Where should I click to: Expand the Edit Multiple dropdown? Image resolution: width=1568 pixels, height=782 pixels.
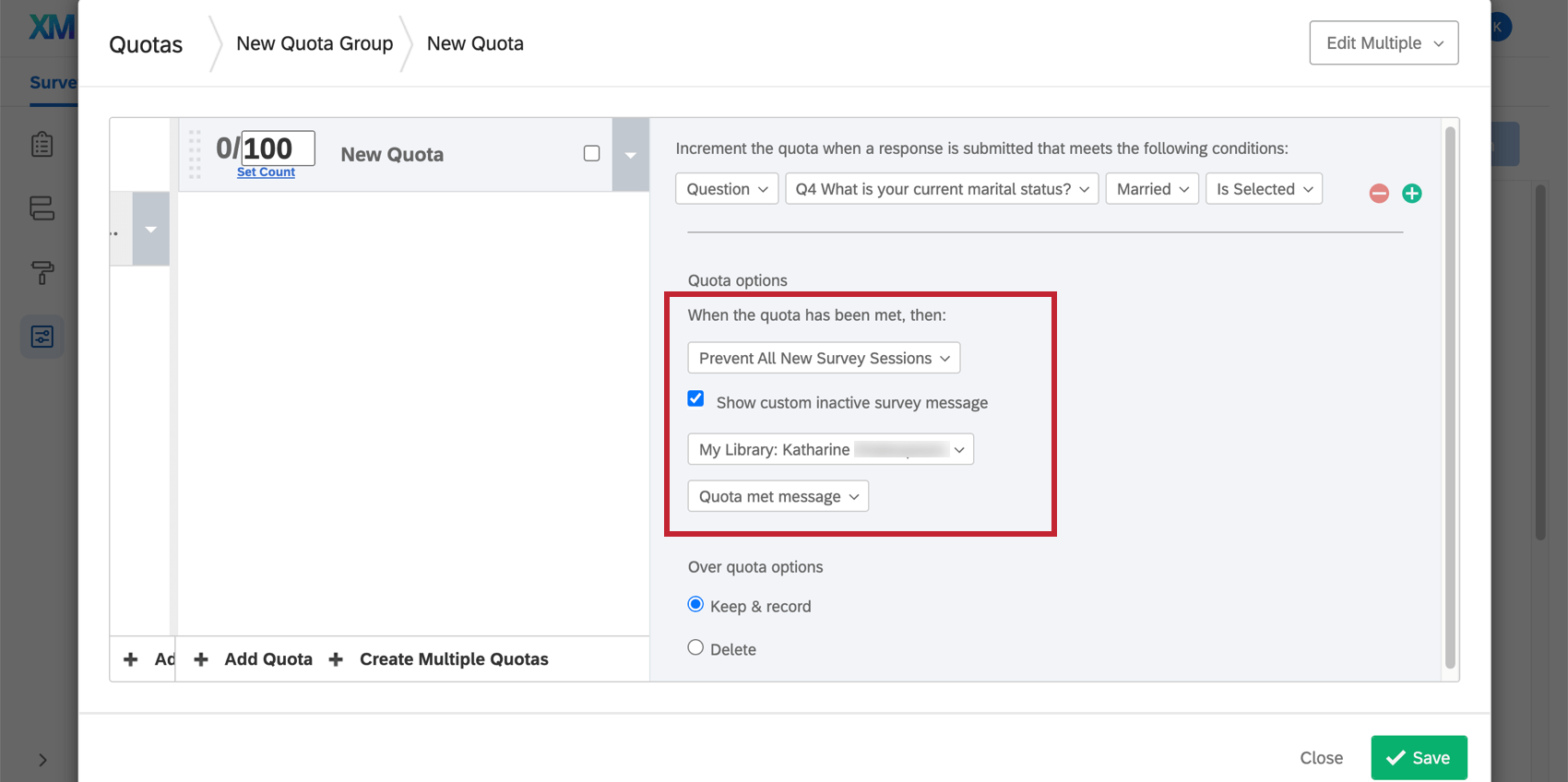click(x=1384, y=43)
